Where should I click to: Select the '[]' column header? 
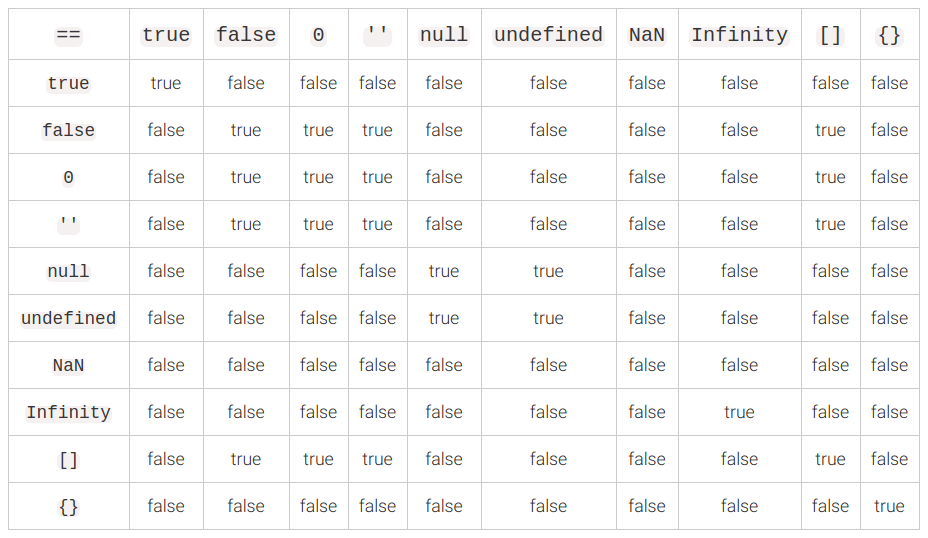click(830, 35)
